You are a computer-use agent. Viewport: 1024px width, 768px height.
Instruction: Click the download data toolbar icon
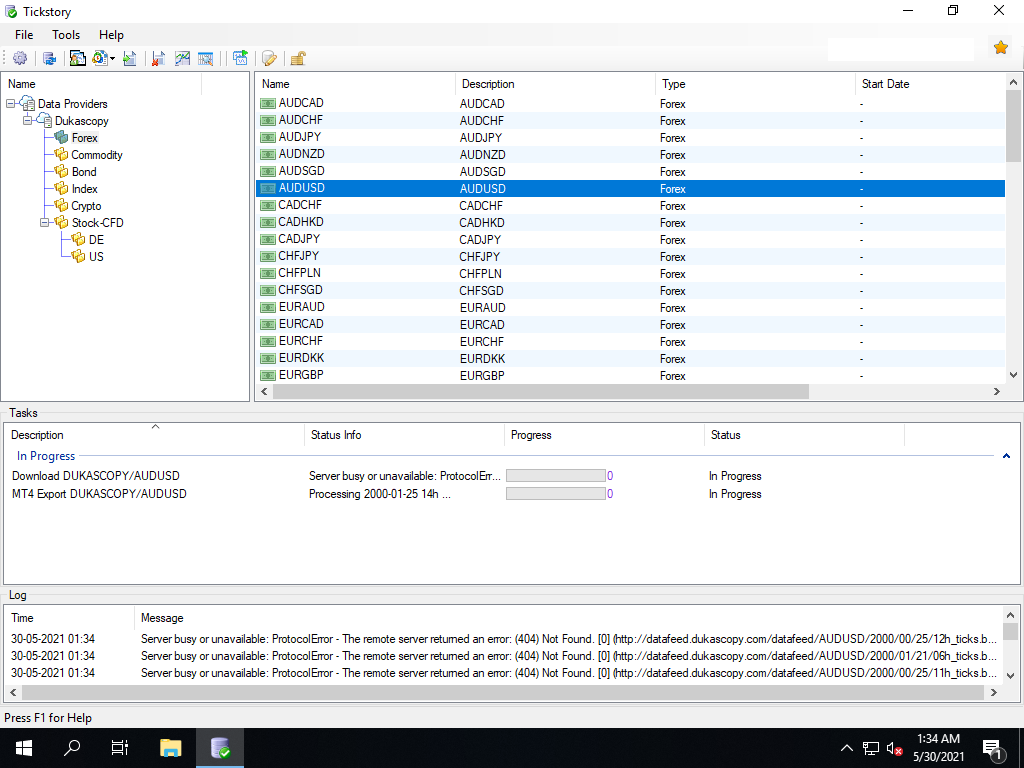tap(129, 58)
